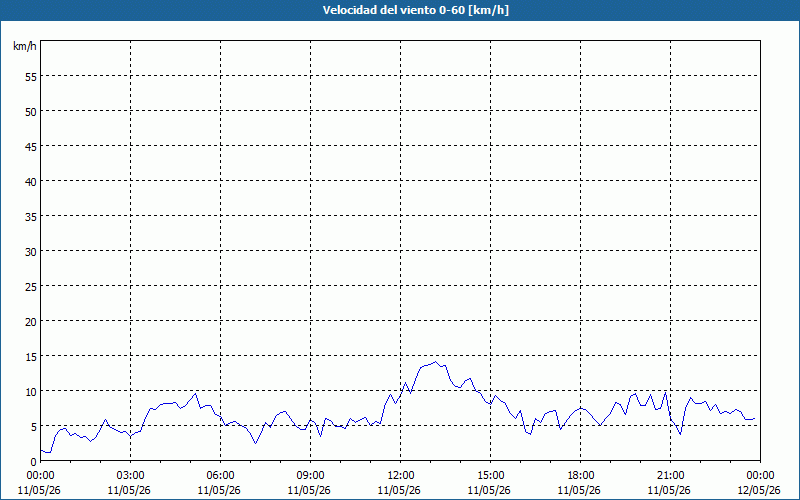Click the 'km/h' axis unit label
The height and width of the screenshot is (500, 800).
tap(24, 46)
